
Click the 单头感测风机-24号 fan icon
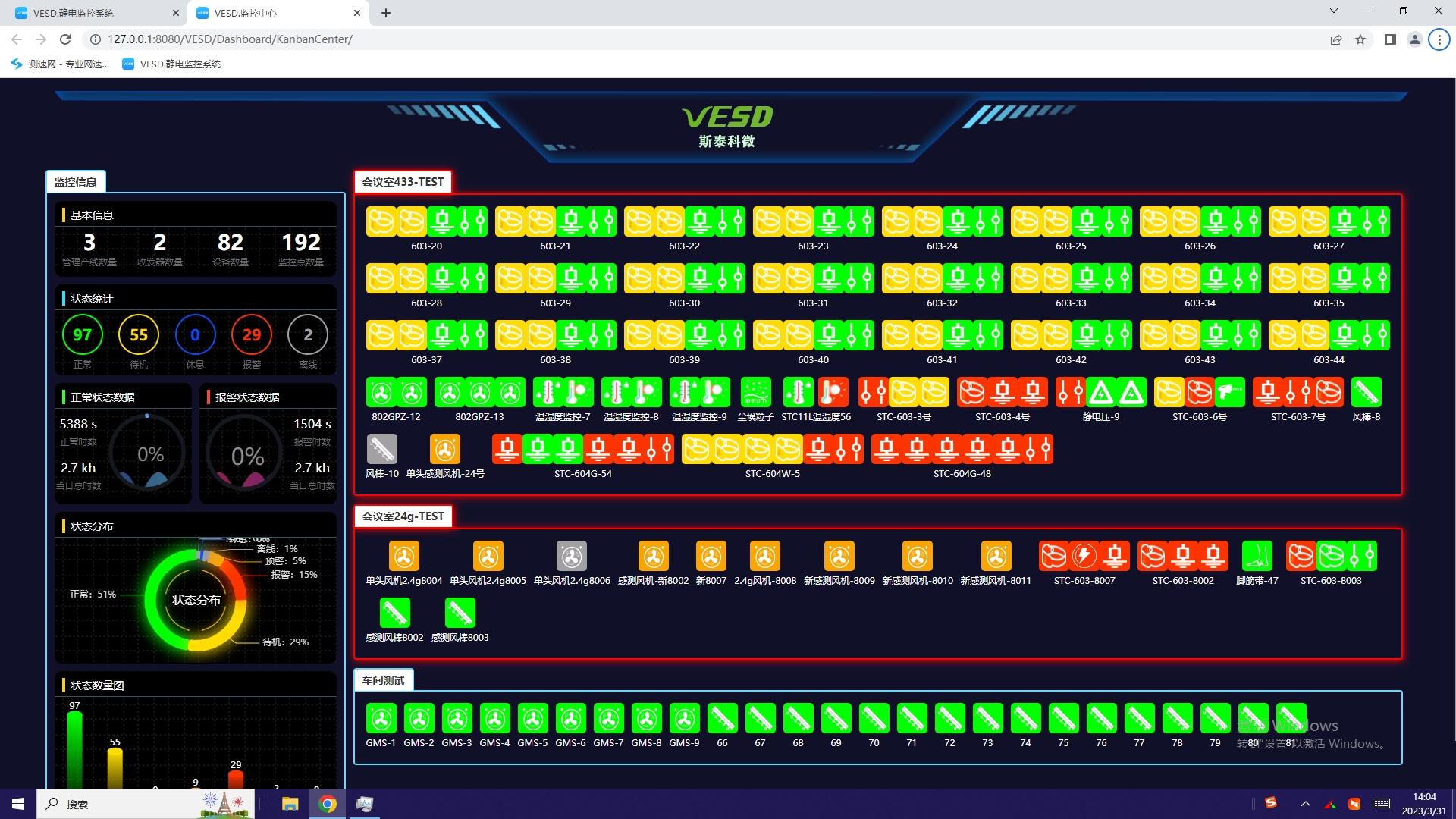[445, 450]
